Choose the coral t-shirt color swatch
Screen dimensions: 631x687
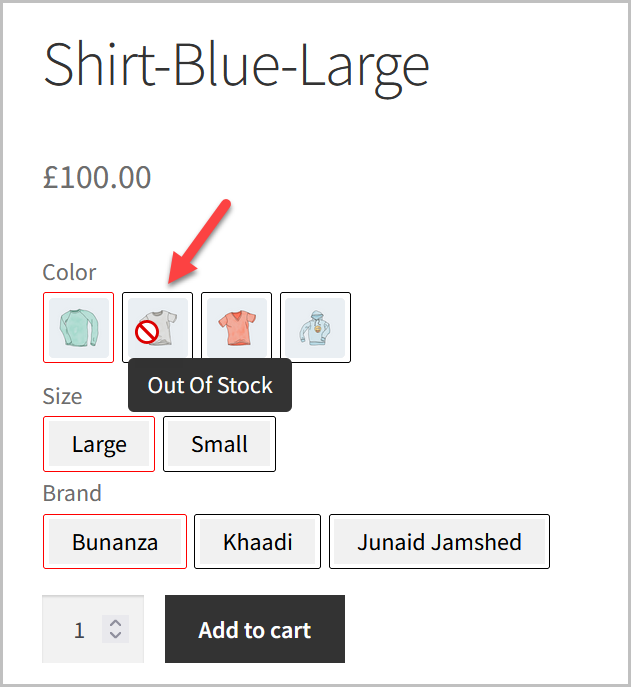click(236, 327)
